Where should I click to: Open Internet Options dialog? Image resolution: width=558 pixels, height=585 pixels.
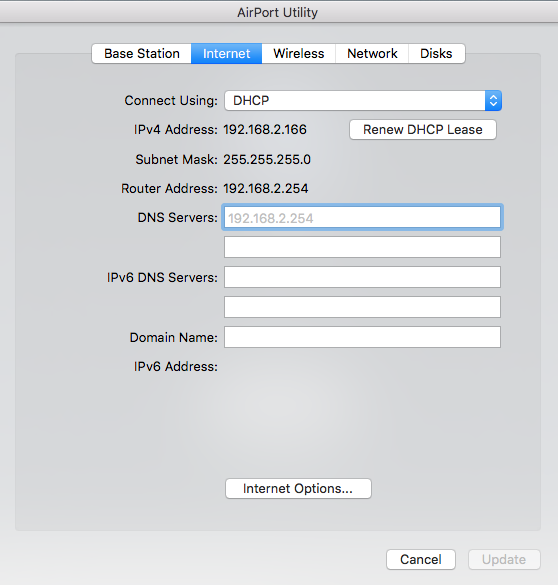click(x=298, y=488)
